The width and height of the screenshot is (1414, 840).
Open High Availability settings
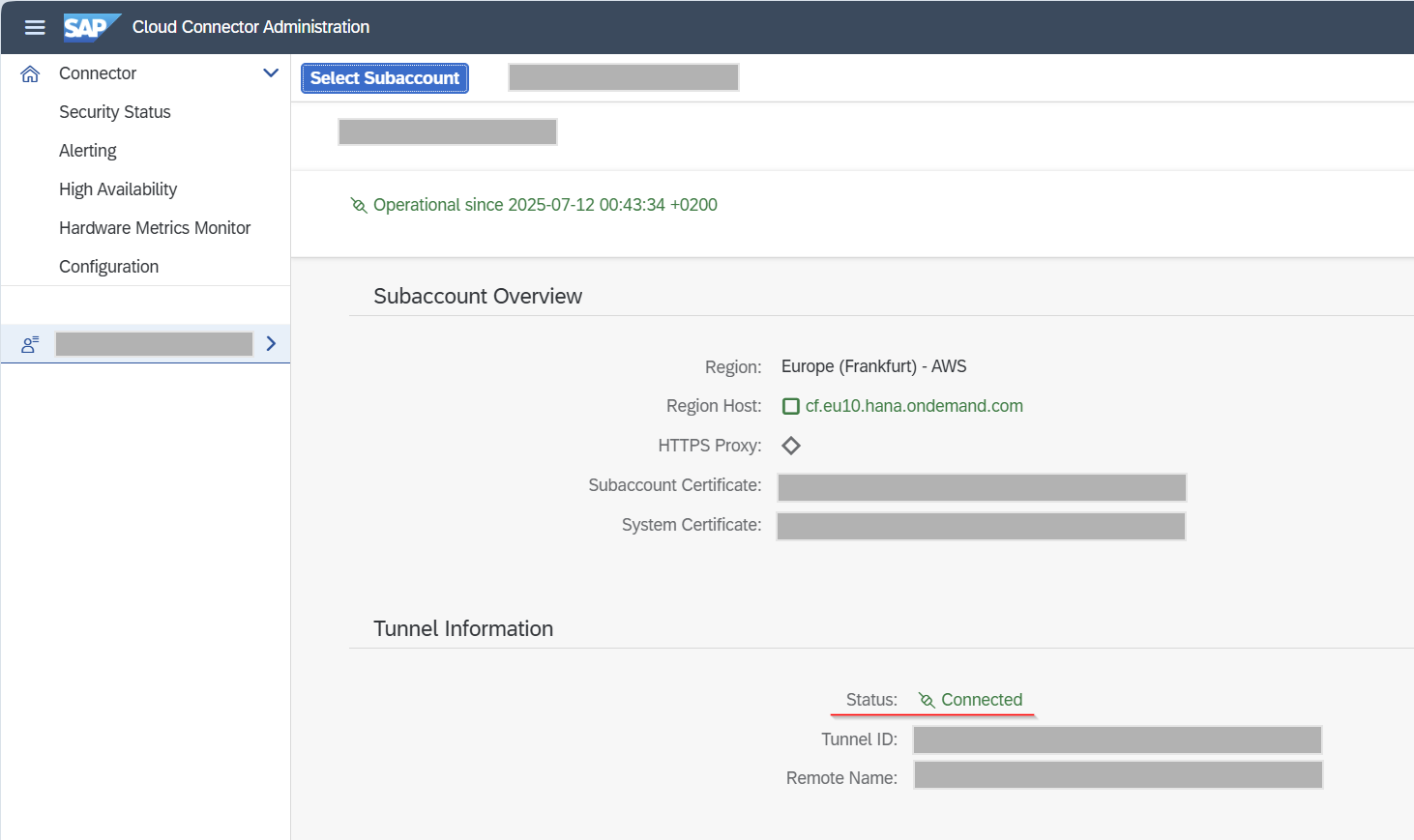click(x=118, y=189)
